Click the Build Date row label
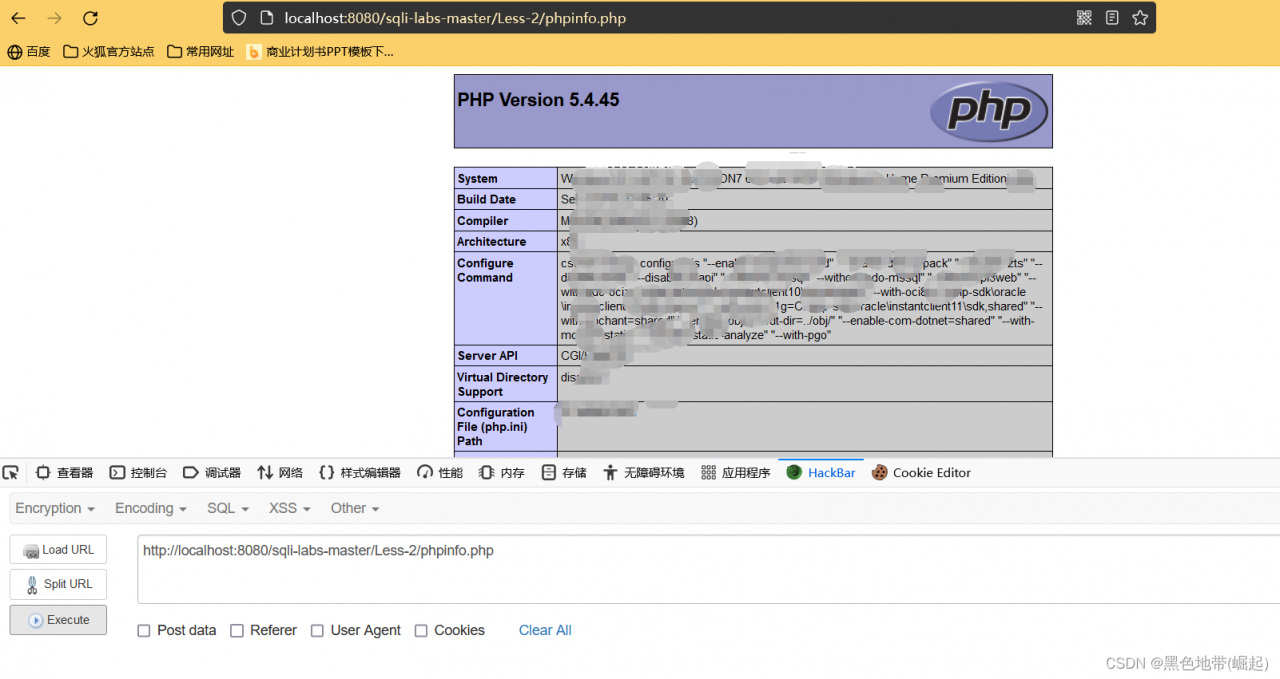The image size is (1280, 679). pyautogui.click(x=486, y=200)
